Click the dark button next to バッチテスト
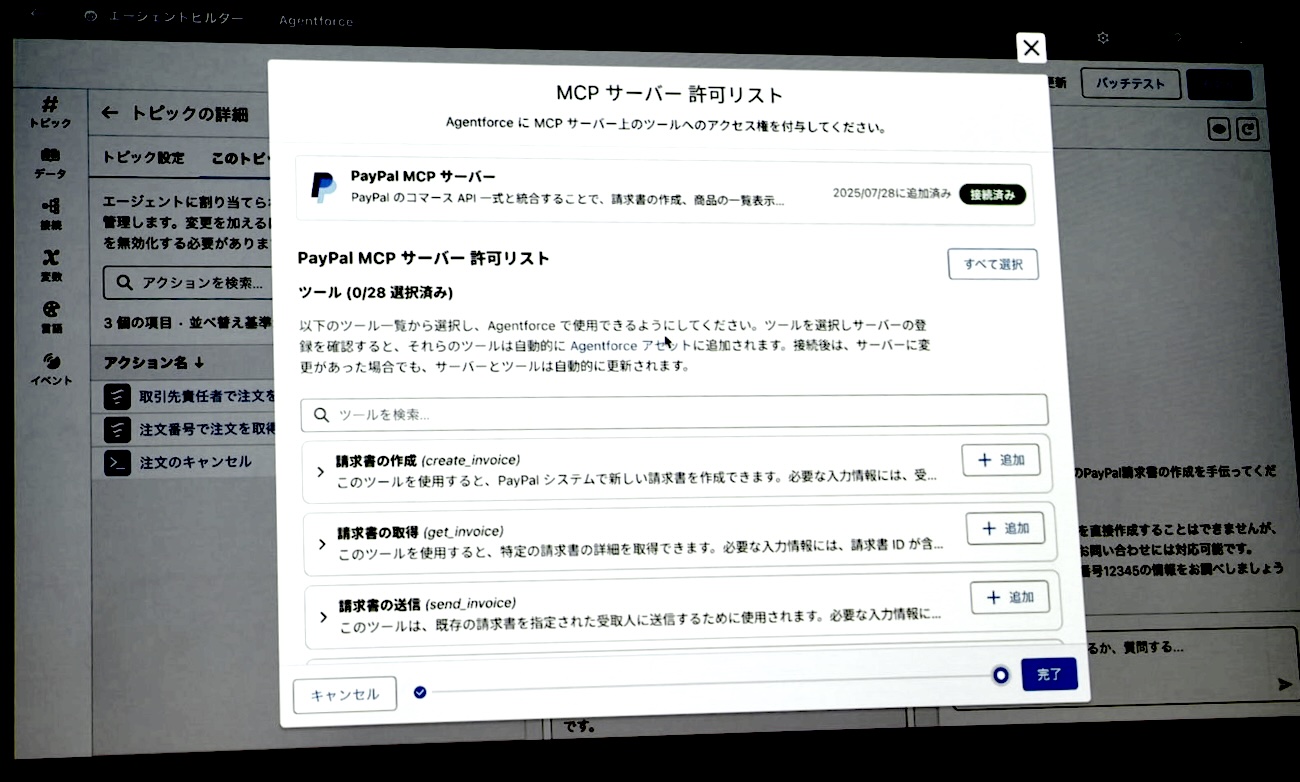This screenshot has height=782, width=1300. [x=1220, y=85]
